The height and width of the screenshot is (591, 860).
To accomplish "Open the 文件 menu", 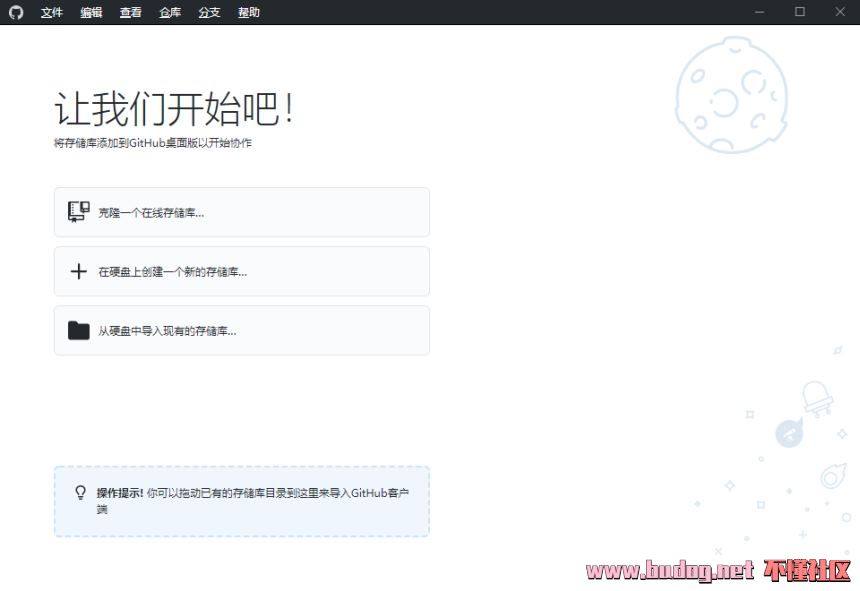I will click(52, 12).
